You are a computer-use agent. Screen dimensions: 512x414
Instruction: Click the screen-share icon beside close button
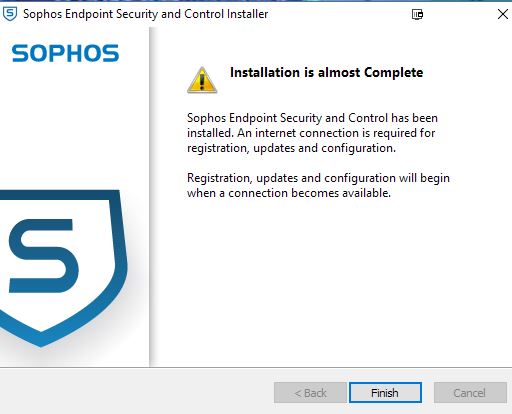(417, 14)
